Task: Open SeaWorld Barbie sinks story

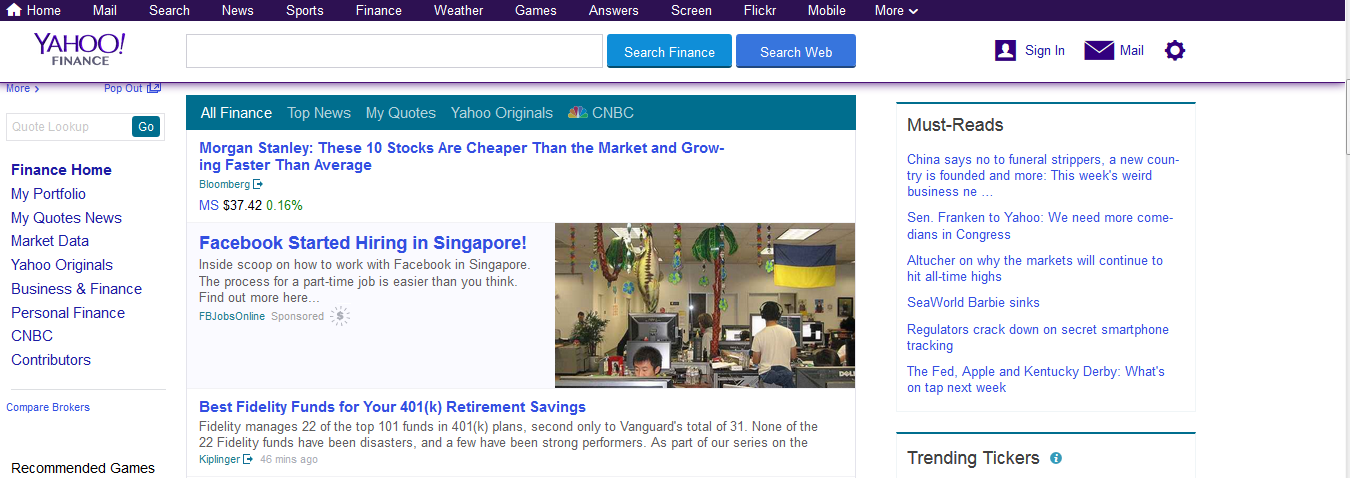Action: pyautogui.click(x=973, y=302)
